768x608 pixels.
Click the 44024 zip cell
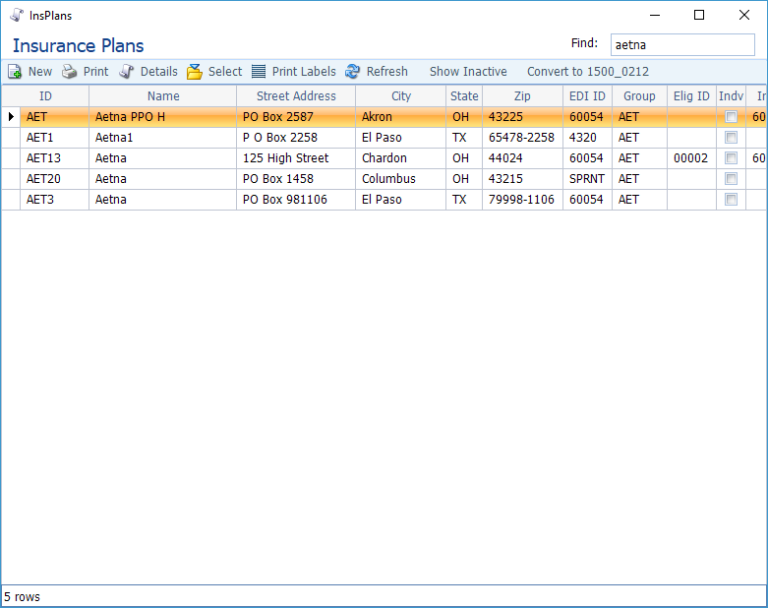pyautogui.click(x=523, y=158)
